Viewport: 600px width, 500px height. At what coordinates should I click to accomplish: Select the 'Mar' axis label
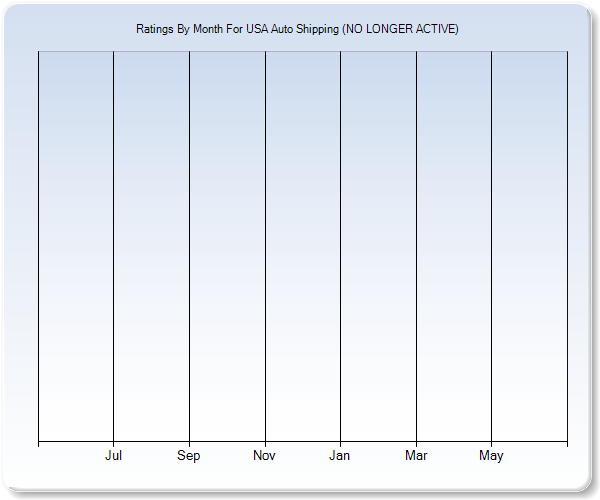coord(416,455)
